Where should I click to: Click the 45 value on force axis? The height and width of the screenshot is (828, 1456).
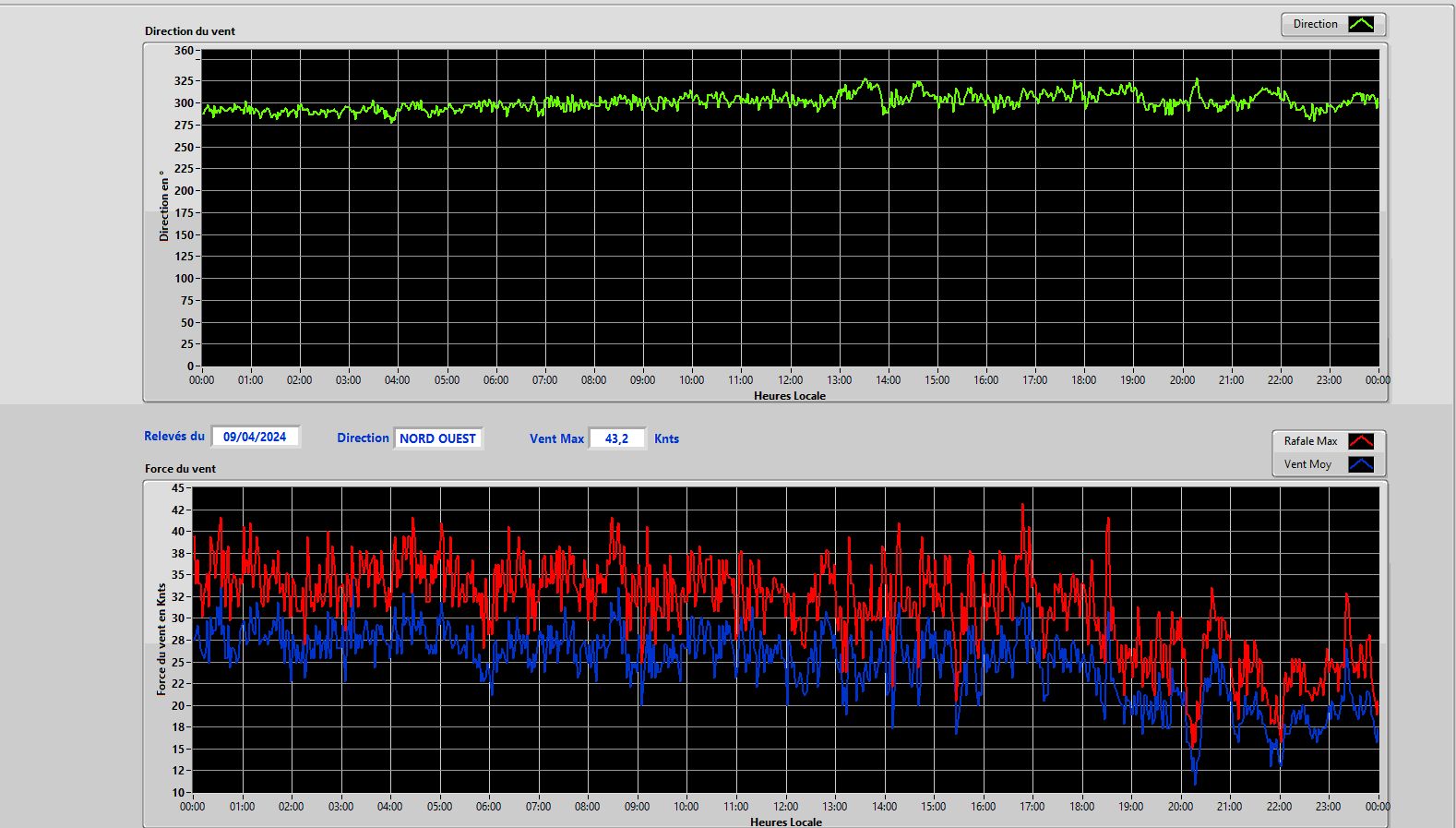pyautogui.click(x=178, y=487)
